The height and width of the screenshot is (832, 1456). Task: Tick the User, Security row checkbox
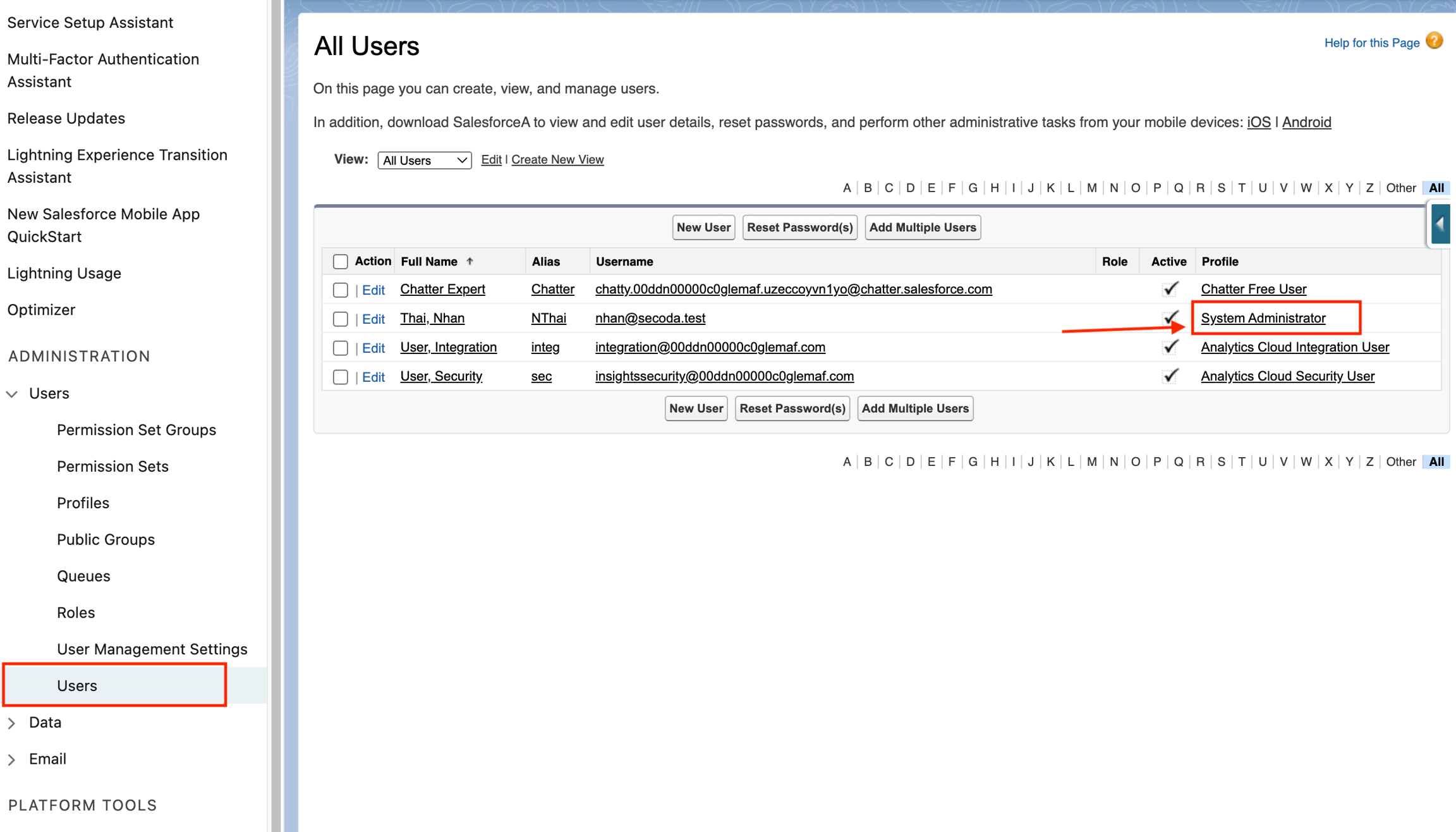[340, 377]
